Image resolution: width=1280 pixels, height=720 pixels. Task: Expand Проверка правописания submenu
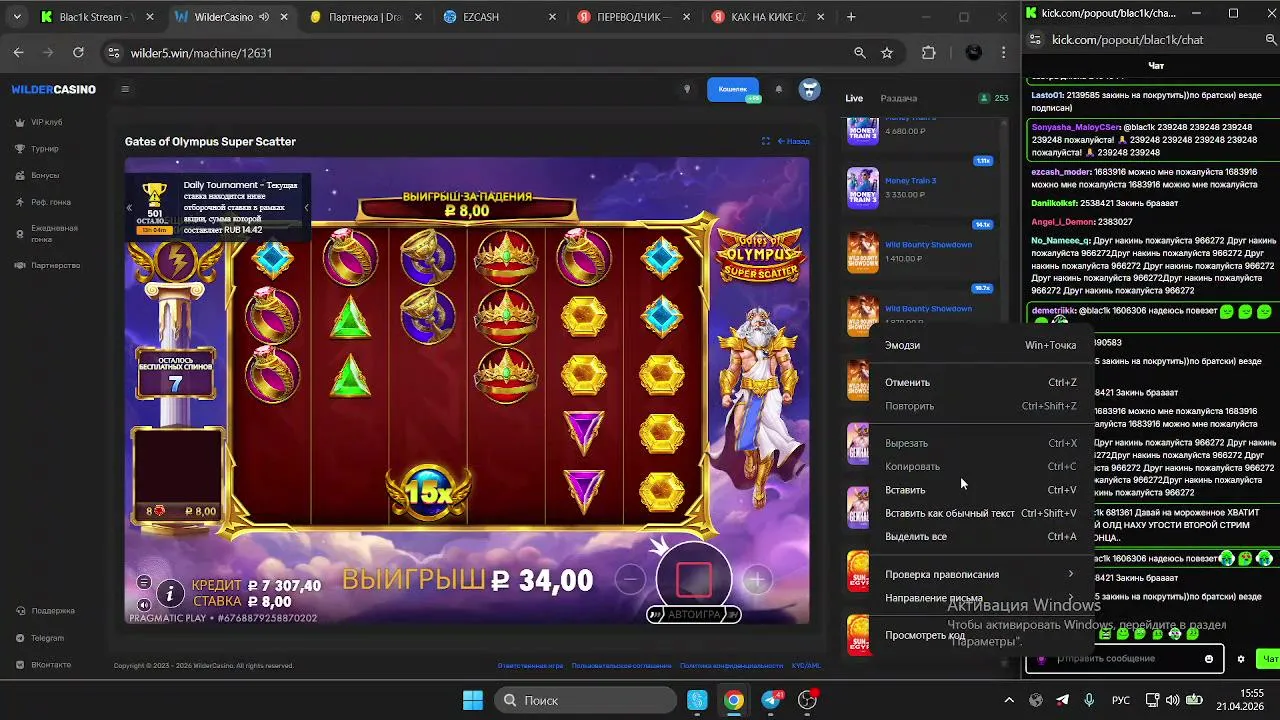980,574
